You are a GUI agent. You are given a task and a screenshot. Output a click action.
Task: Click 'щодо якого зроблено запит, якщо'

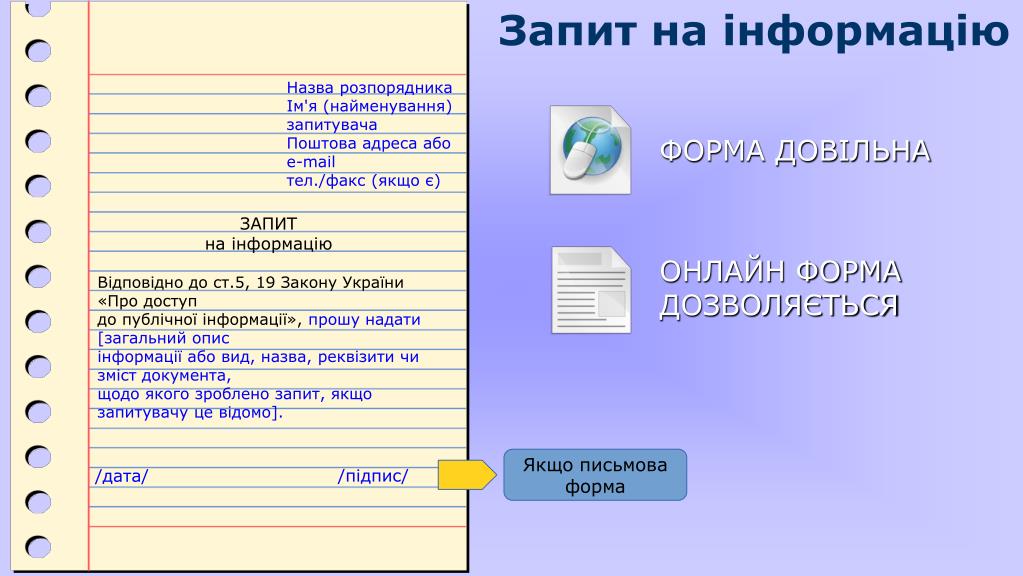(x=235, y=394)
